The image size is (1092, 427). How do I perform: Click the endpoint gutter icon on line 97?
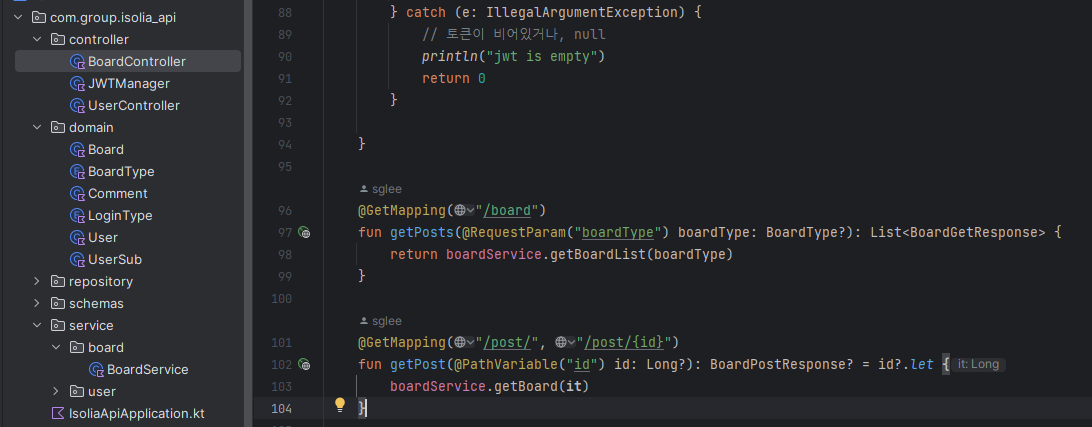(x=304, y=233)
